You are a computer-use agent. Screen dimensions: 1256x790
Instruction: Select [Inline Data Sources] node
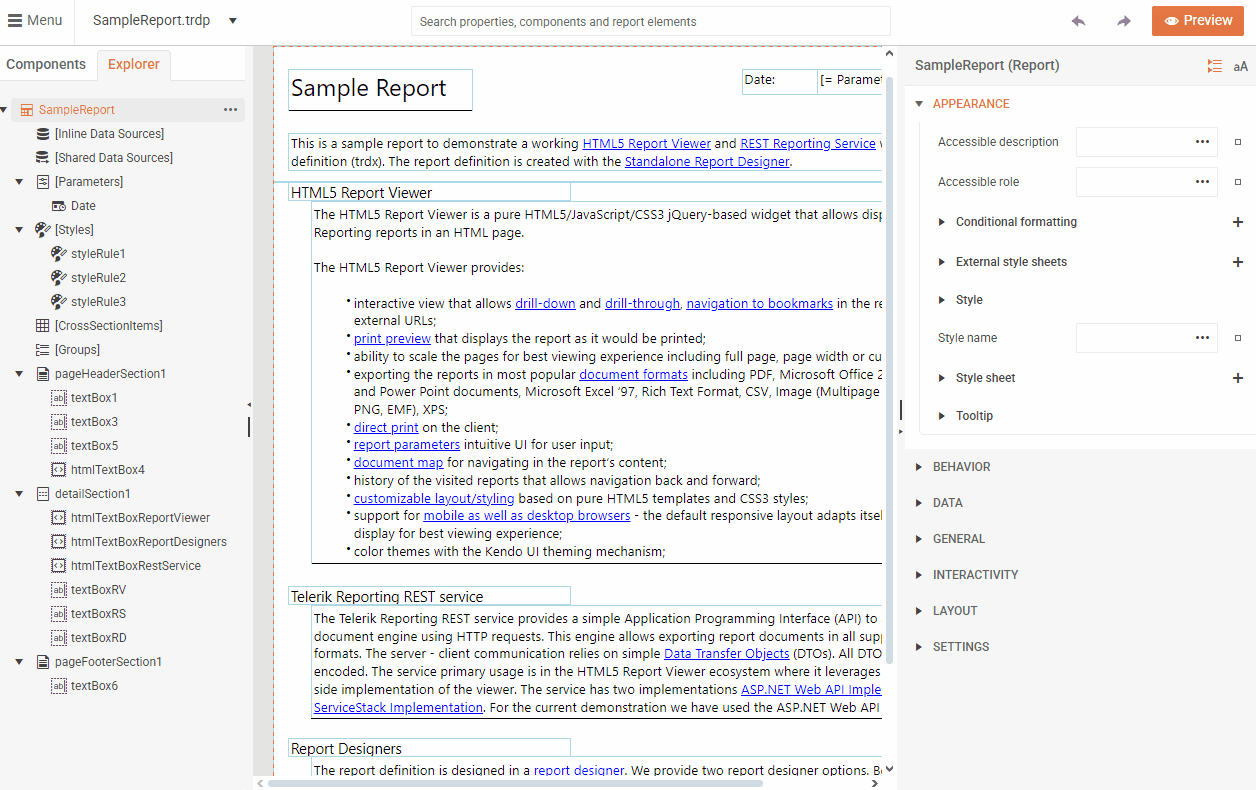(x=109, y=134)
